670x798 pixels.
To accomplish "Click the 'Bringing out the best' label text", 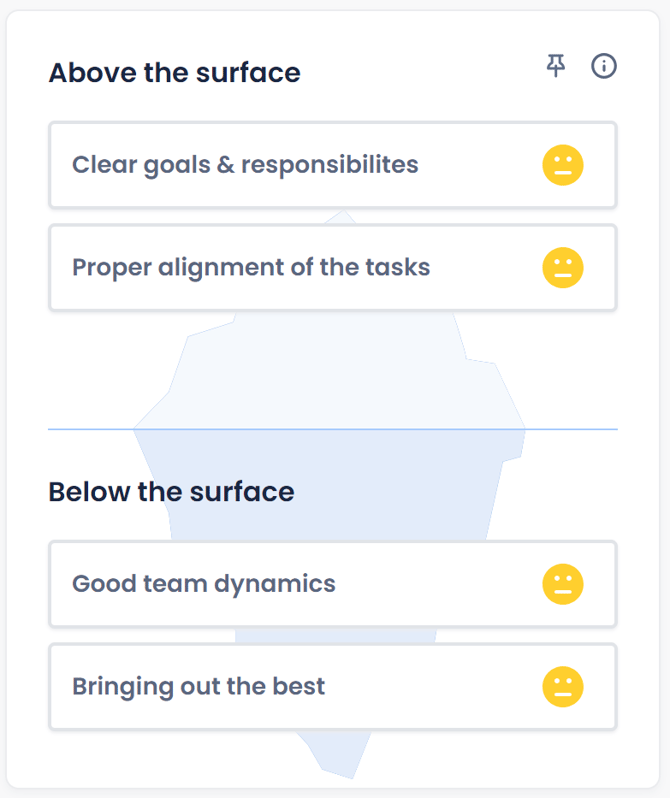I will (199, 687).
